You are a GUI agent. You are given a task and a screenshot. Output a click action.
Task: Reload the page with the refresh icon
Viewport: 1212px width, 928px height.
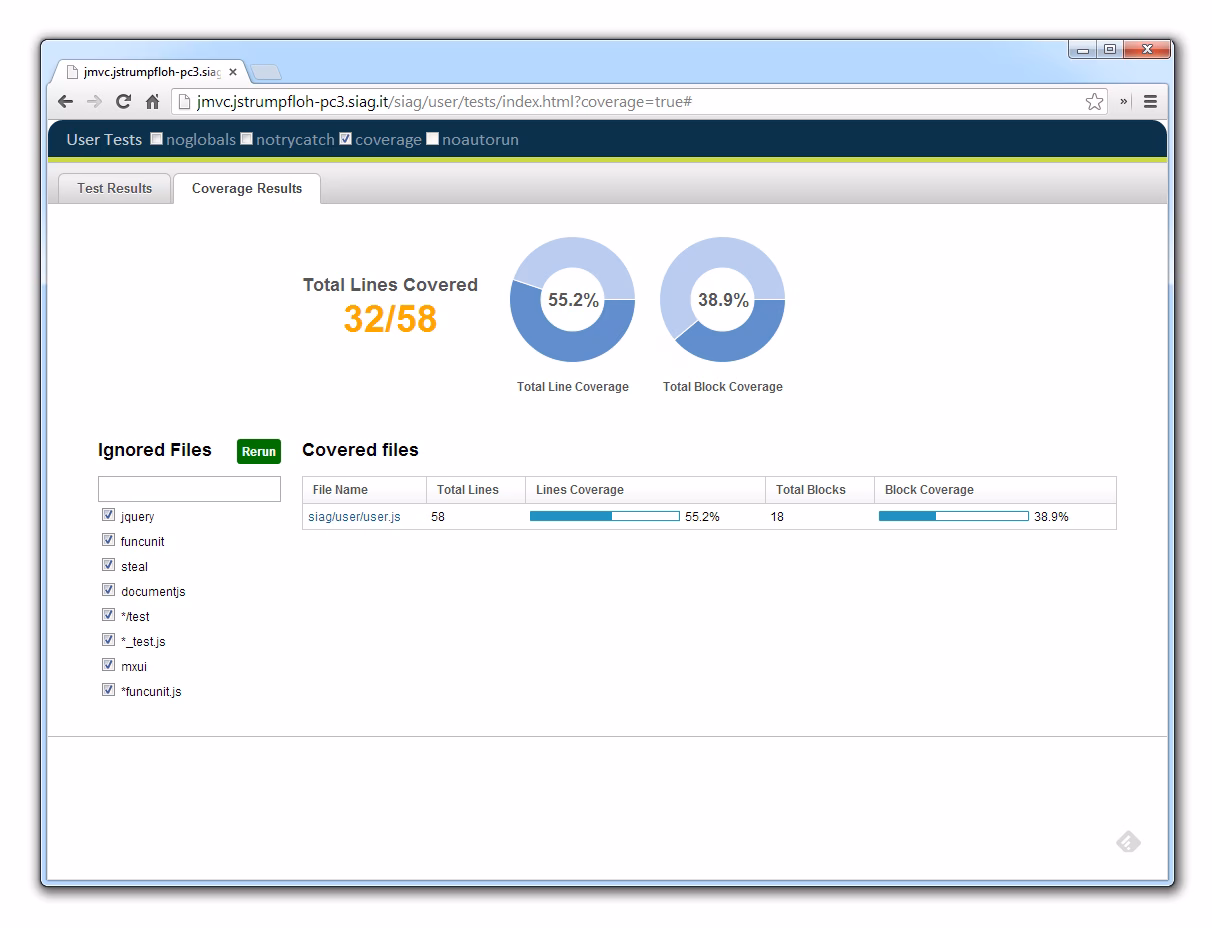click(x=123, y=101)
